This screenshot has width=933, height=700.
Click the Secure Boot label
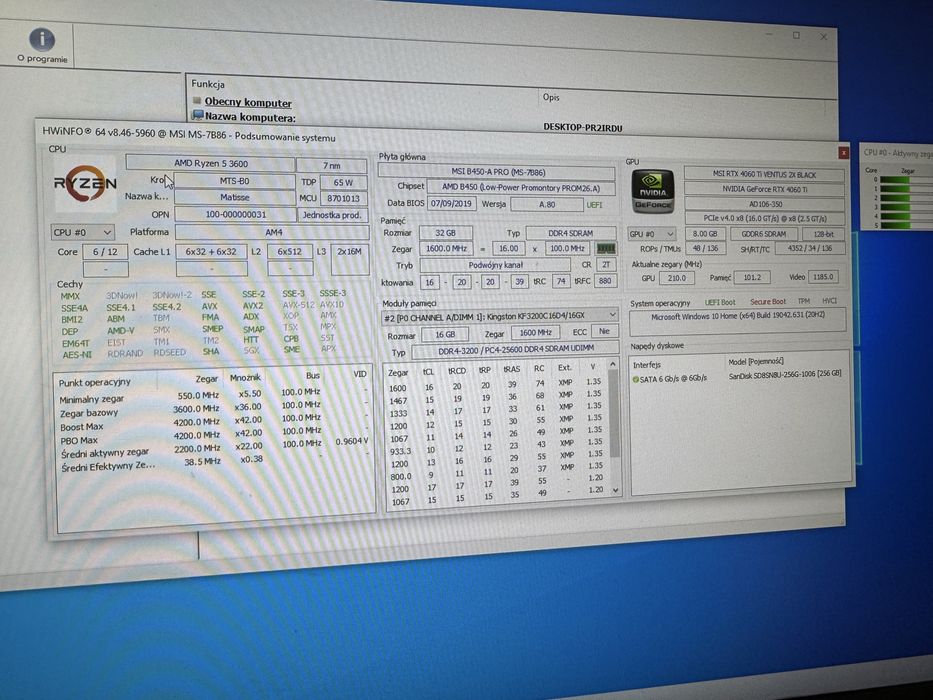(x=768, y=302)
